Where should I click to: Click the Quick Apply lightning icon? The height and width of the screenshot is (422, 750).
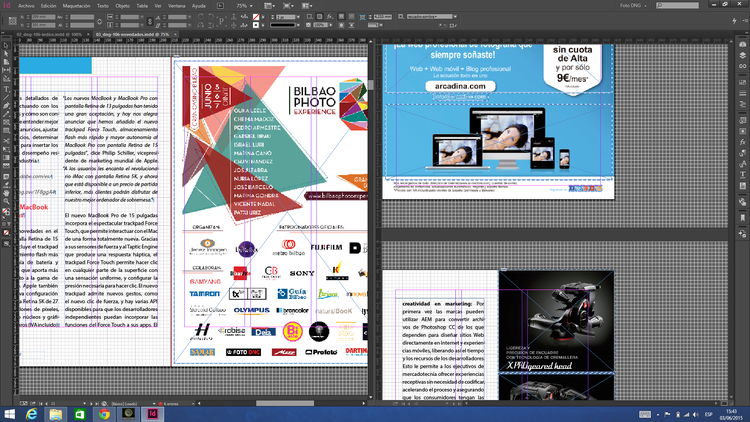click(734, 21)
